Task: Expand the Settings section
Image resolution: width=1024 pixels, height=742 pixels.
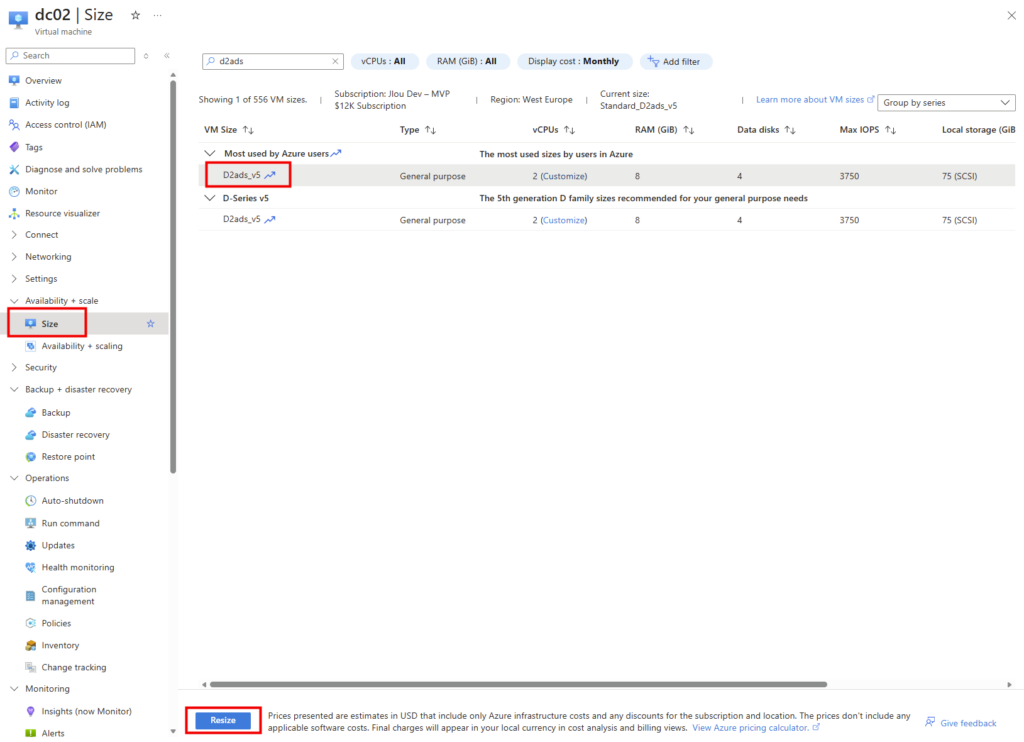Action: click(x=14, y=279)
